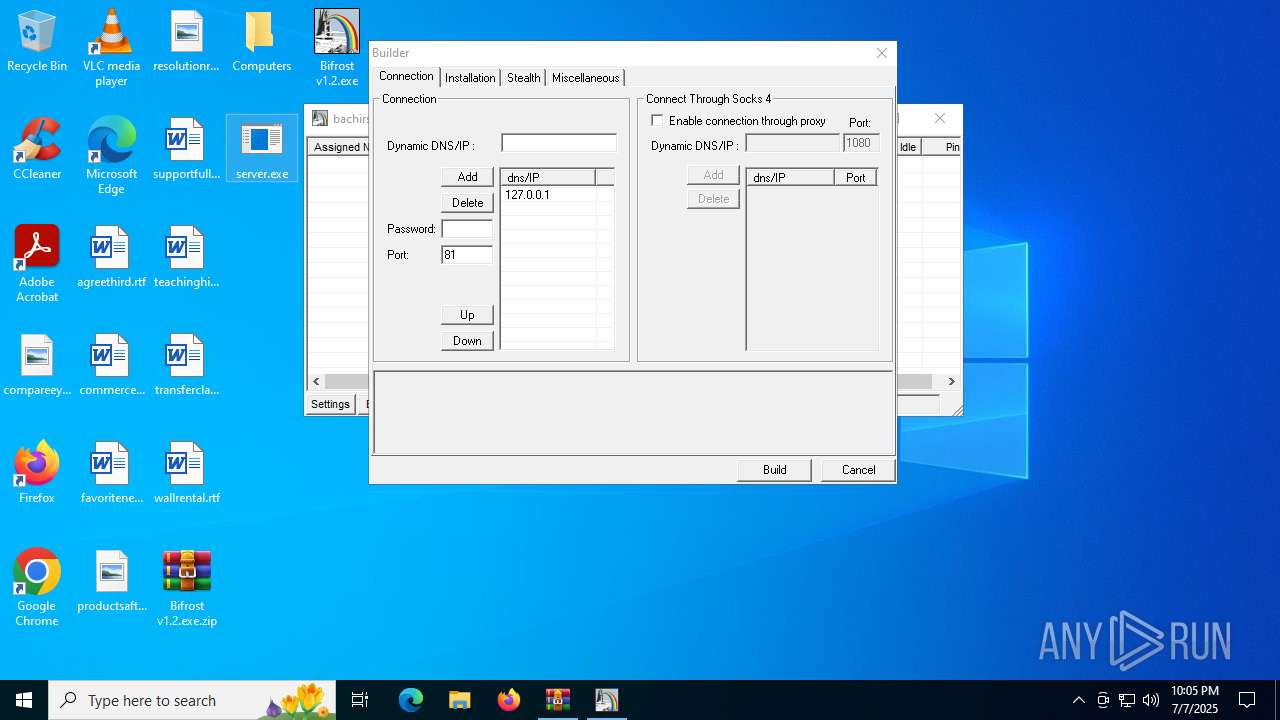This screenshot has height=720, width=1280.
Task: Switch to the Miscellaneous tab
Action: (585, 78)
